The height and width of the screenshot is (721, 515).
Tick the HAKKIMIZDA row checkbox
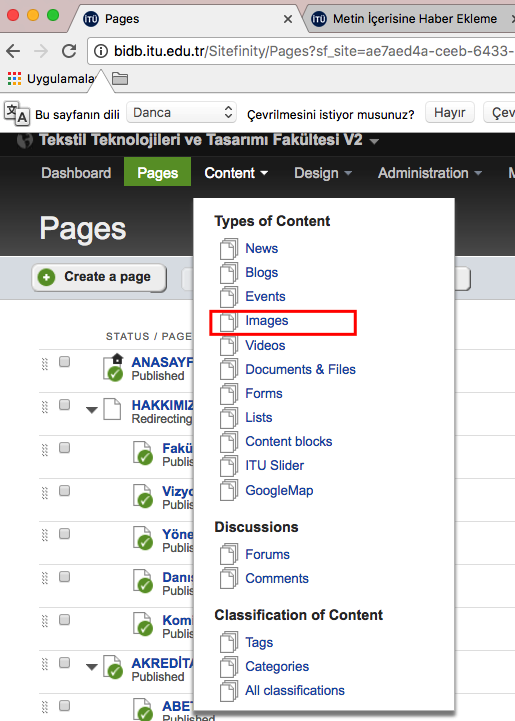(x=64, y=405)
